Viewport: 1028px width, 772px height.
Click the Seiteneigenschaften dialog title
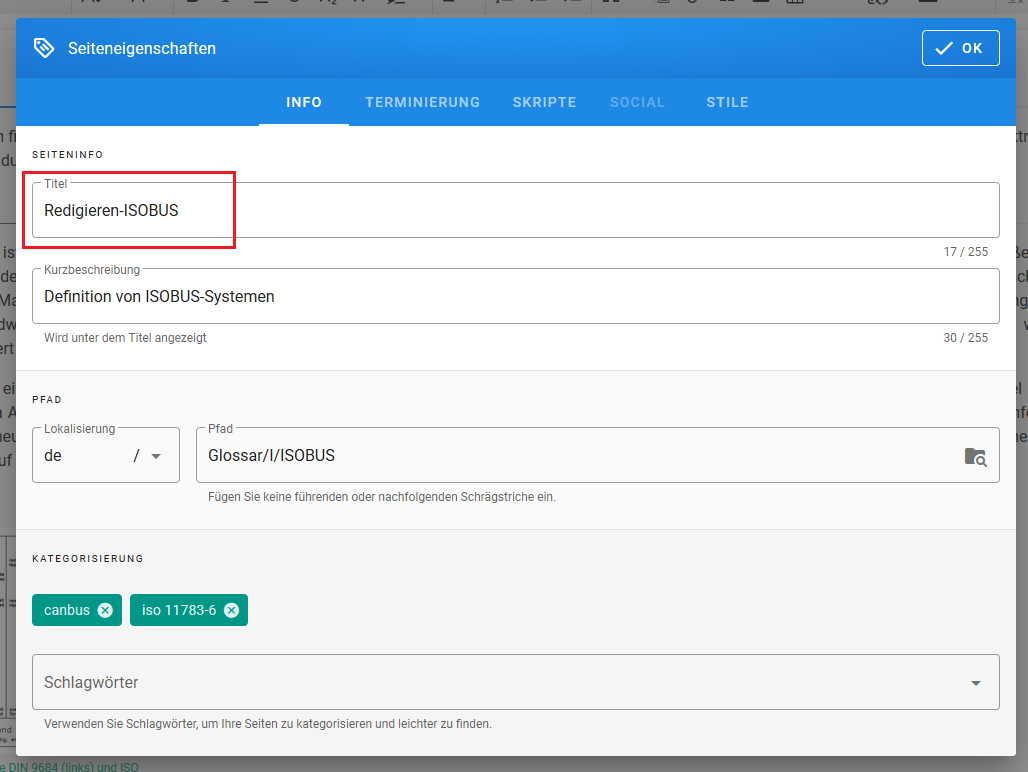click(x=142, y=48)
